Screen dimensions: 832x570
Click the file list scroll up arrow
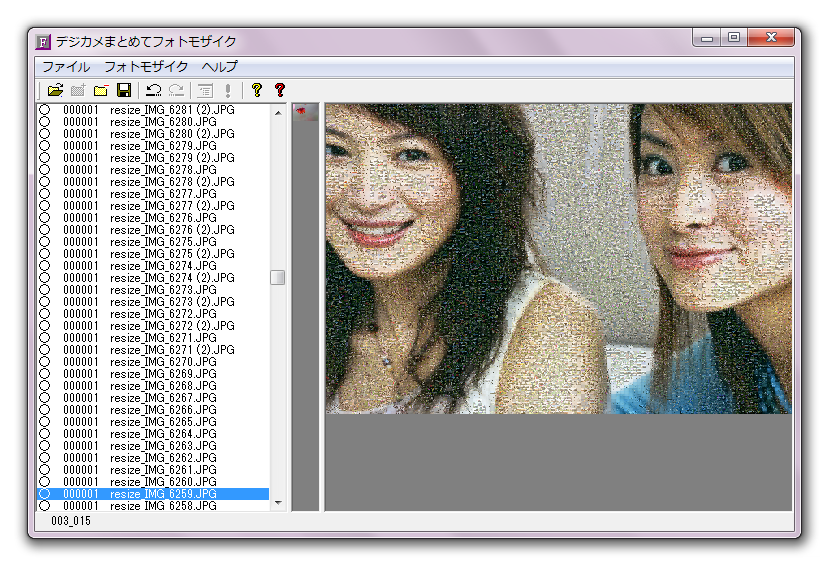point(278,113)
